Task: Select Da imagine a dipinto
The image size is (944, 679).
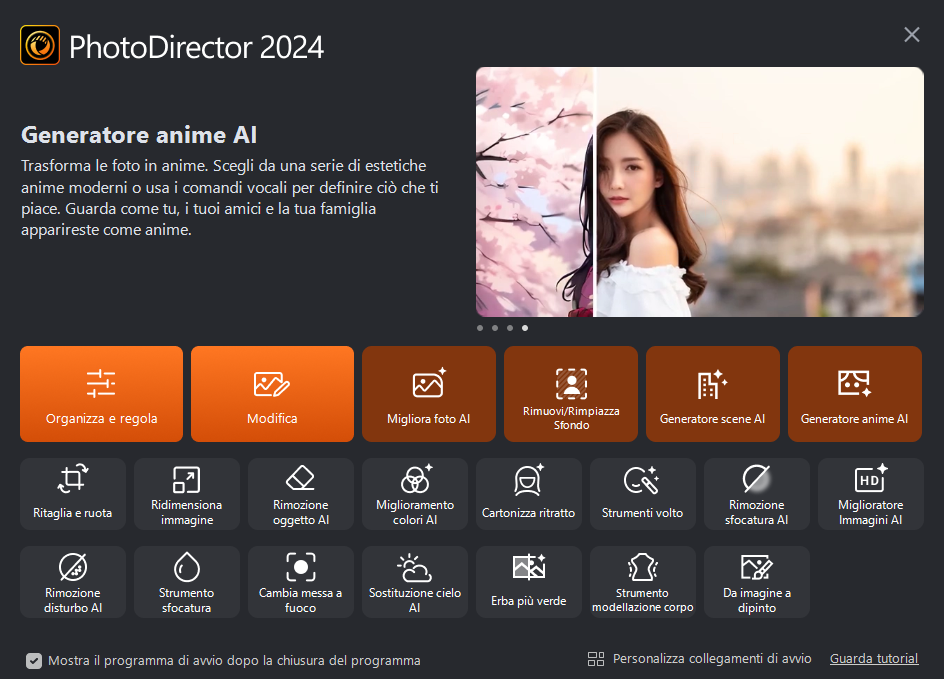Action: tap(757, 581)
